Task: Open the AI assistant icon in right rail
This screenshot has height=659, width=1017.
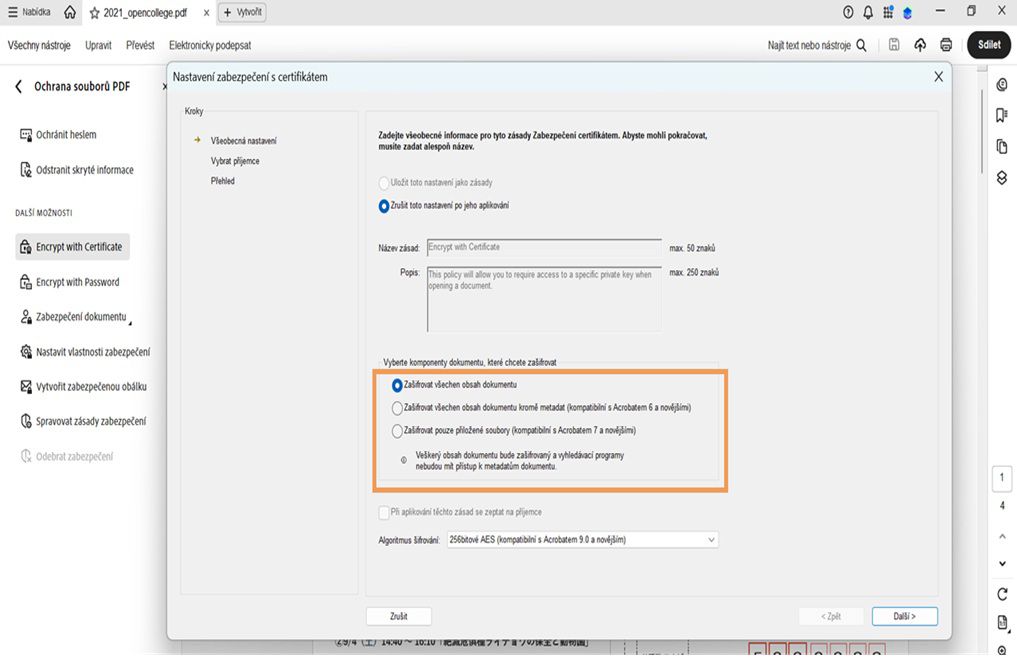Action: [1002, 85]
